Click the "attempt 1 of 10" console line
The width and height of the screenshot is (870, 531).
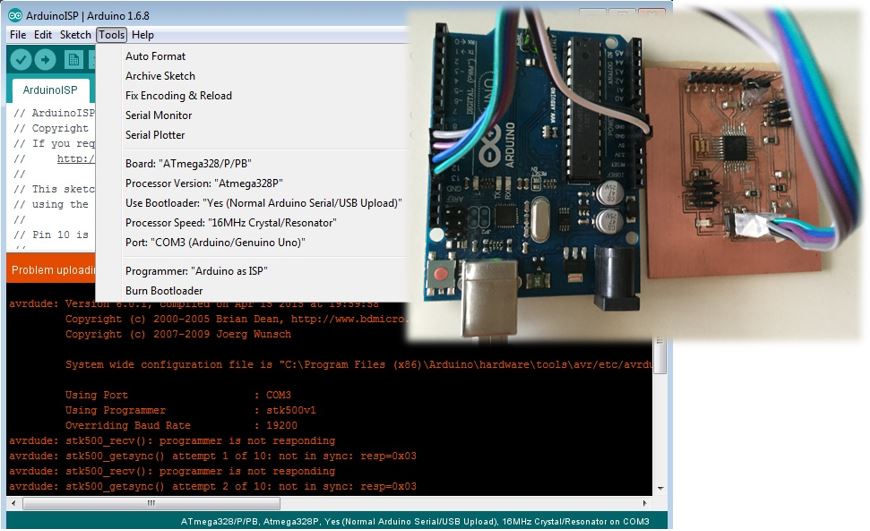(213, 456)
